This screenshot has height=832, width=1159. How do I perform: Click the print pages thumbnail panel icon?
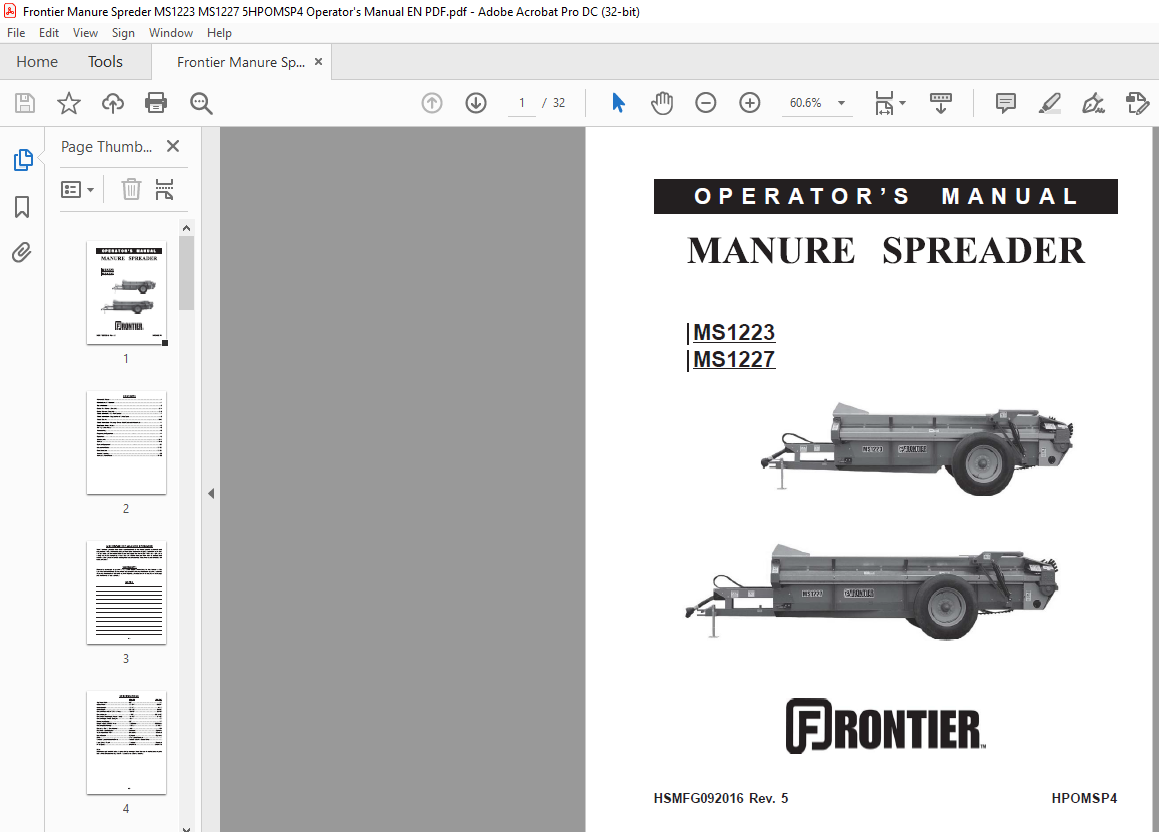pos(164,189)
